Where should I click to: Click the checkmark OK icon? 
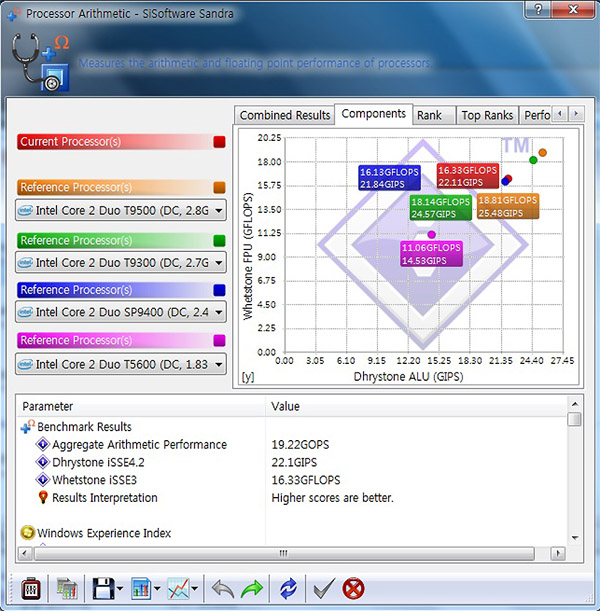(323, 589)
